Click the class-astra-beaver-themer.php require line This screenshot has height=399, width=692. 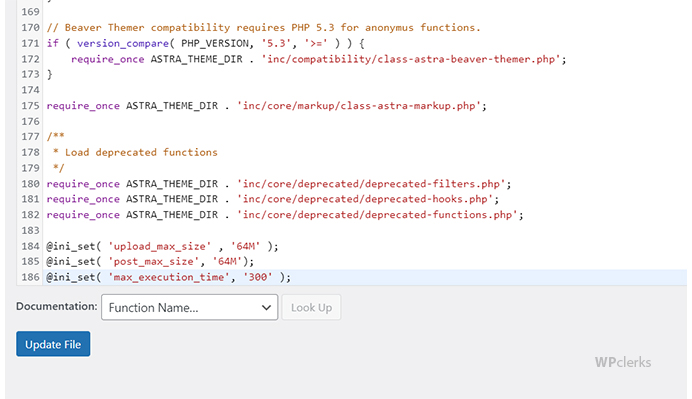click(318, 59)
